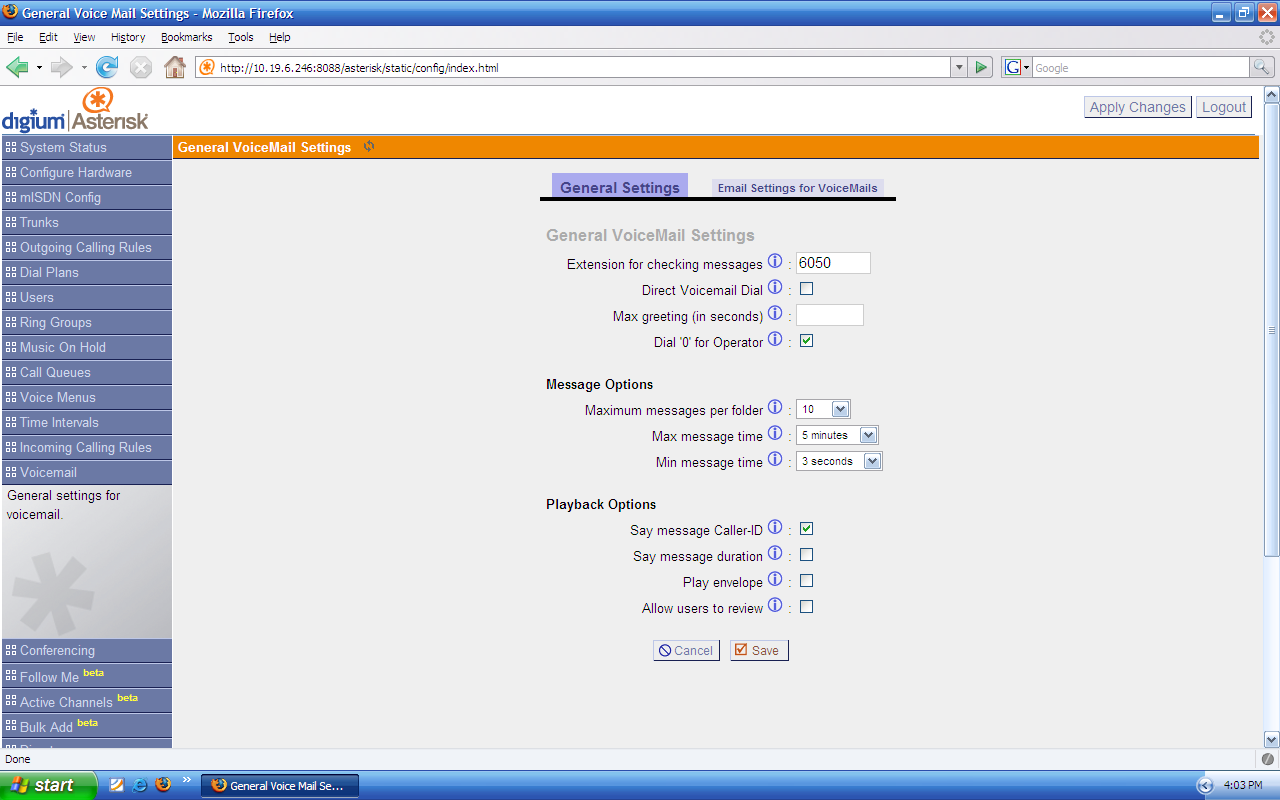Click the Save button
Viewport: 1280px width, 800px height.
[x=758, y=650]
